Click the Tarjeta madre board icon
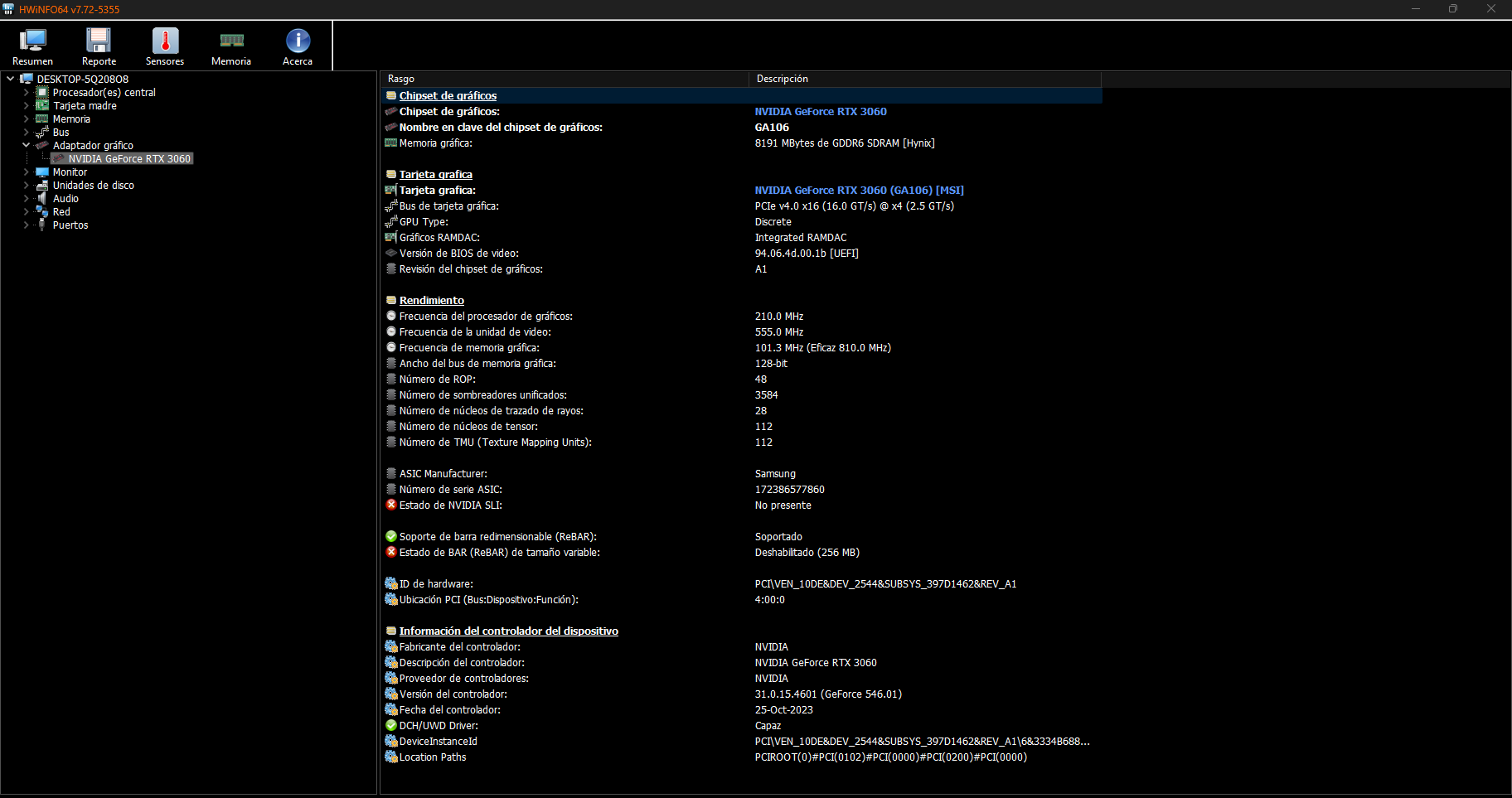The width and height of the screenshot is (1512, 798). 42,106
